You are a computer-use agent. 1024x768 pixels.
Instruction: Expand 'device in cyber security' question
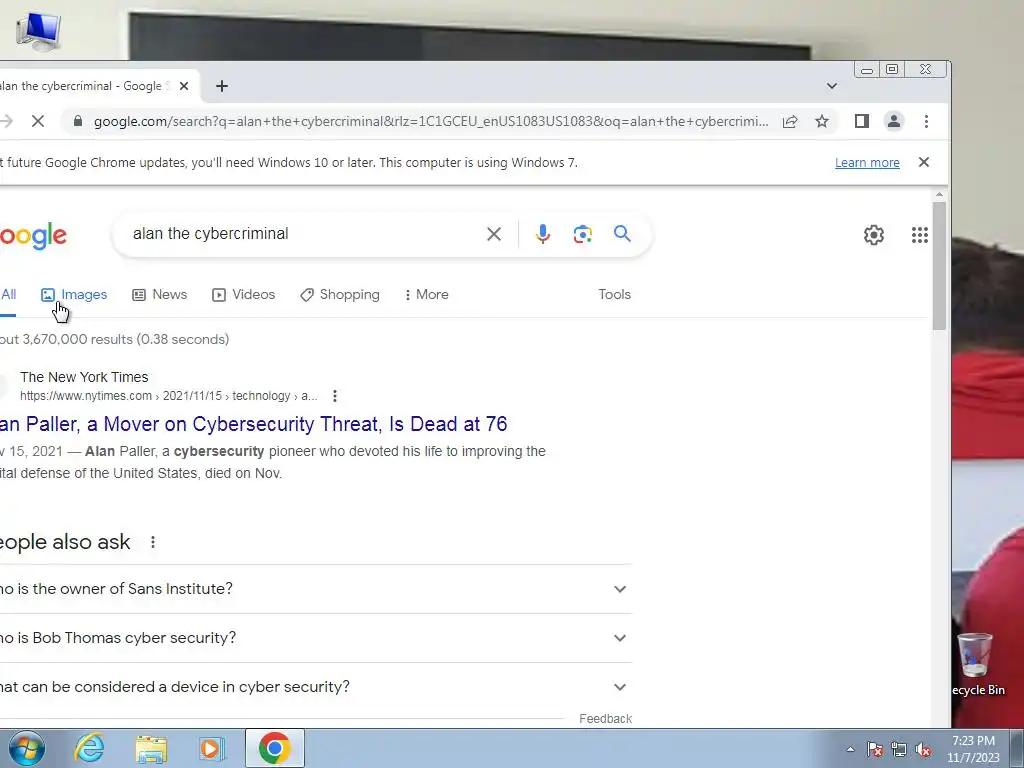(315, 687)
